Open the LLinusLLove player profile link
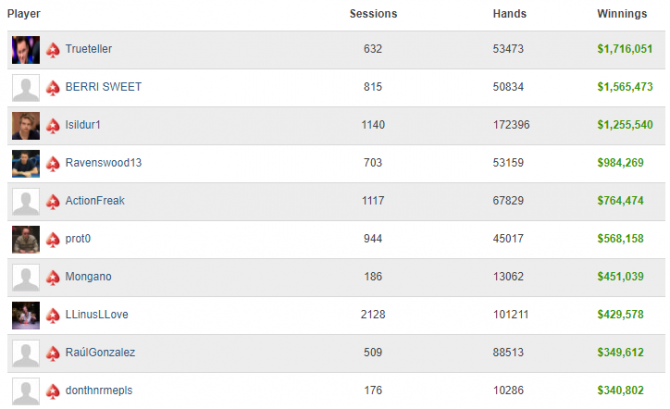 click(97, 314)
